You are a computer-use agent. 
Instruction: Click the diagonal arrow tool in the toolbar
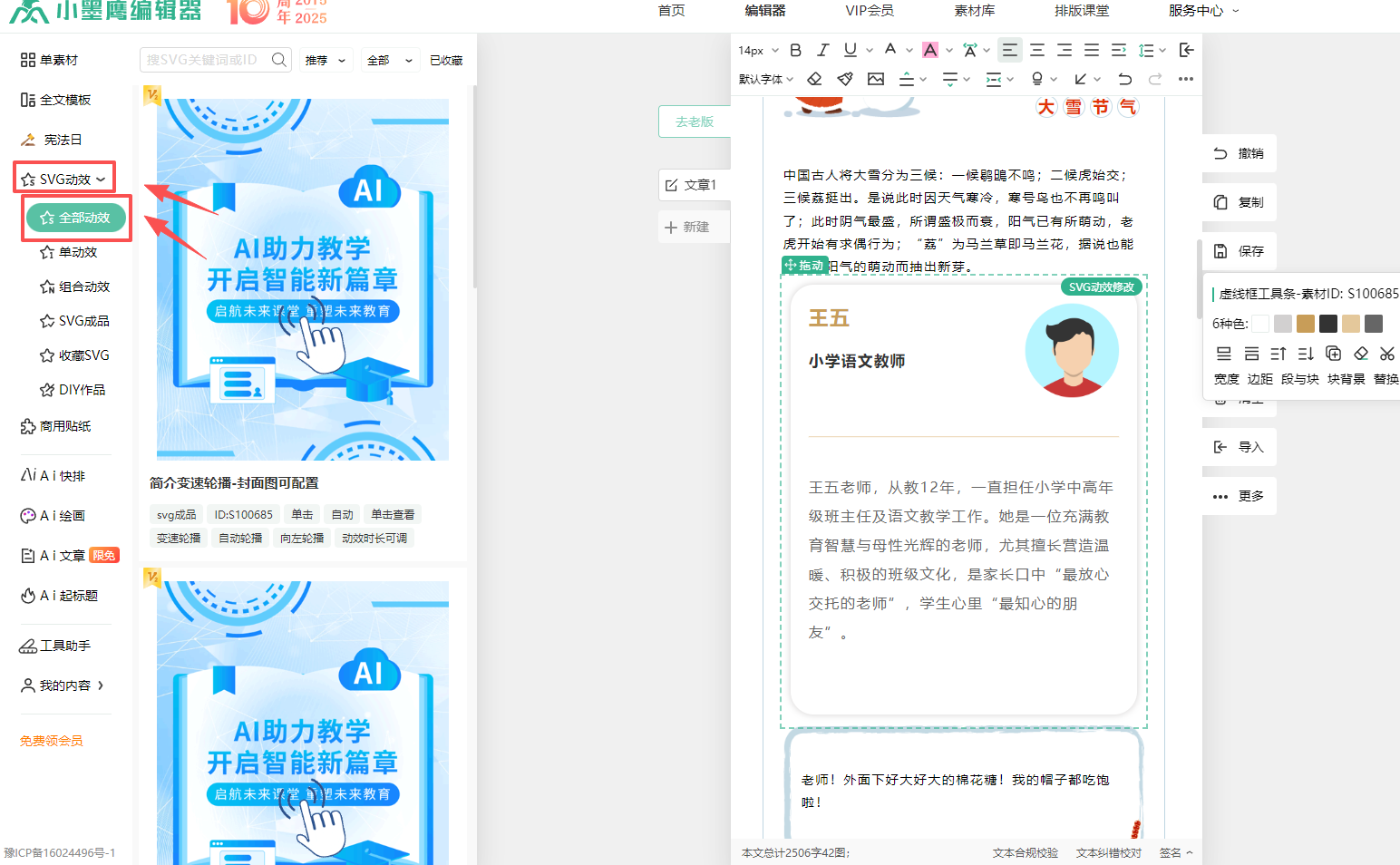pyautogui.click(x=1081, y=79)
